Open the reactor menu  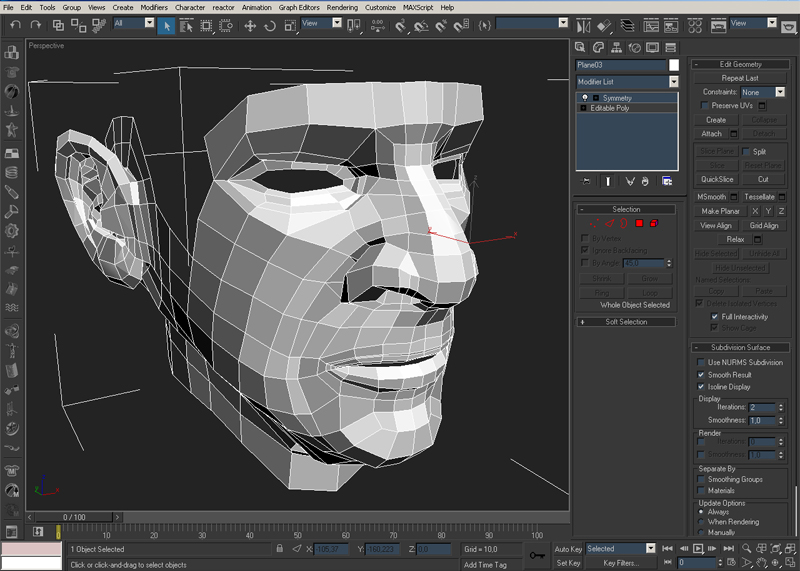click(223, 7)
